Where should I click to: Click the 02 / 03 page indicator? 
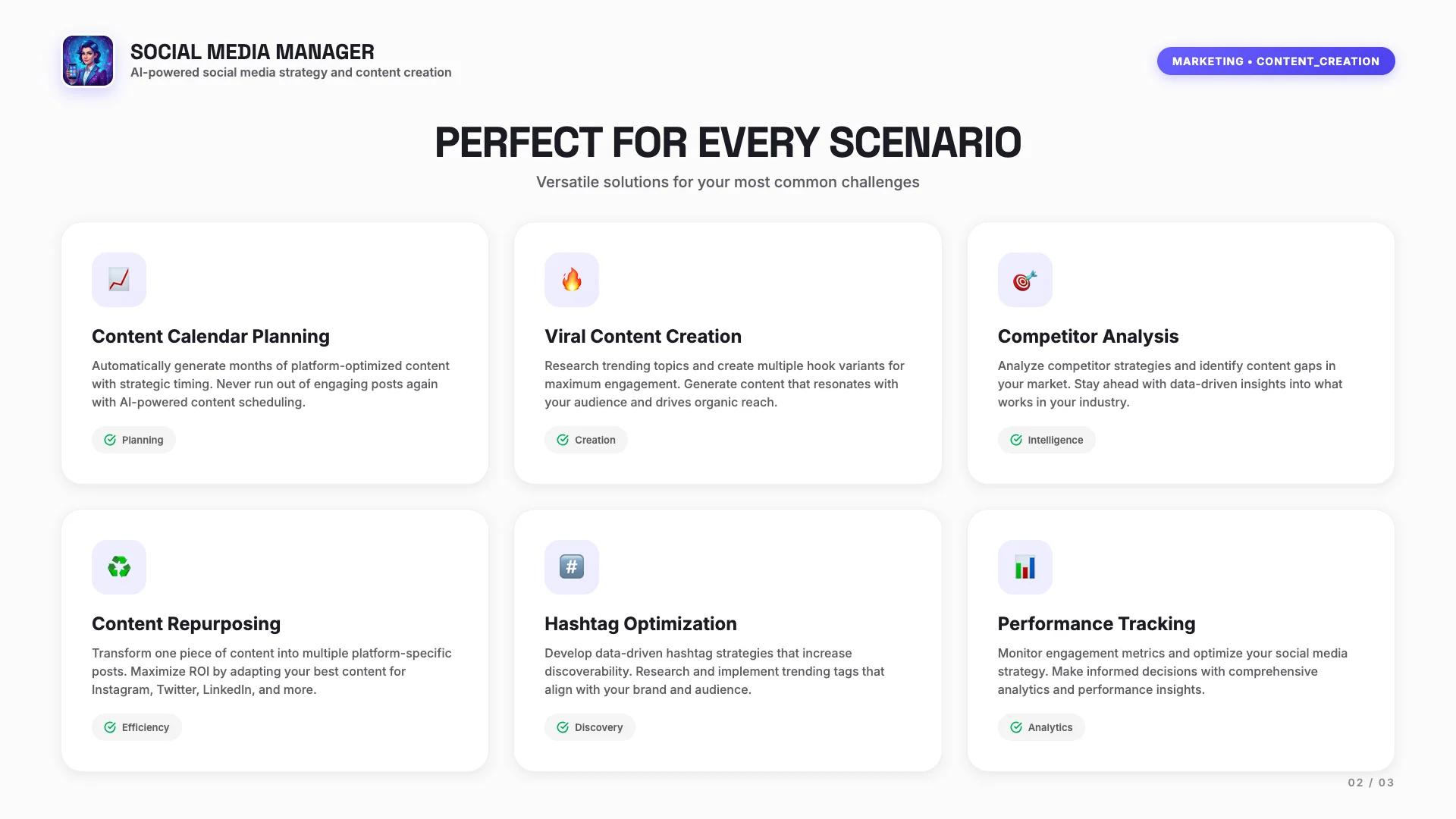pyautogui.click(x=1370, y=783)
